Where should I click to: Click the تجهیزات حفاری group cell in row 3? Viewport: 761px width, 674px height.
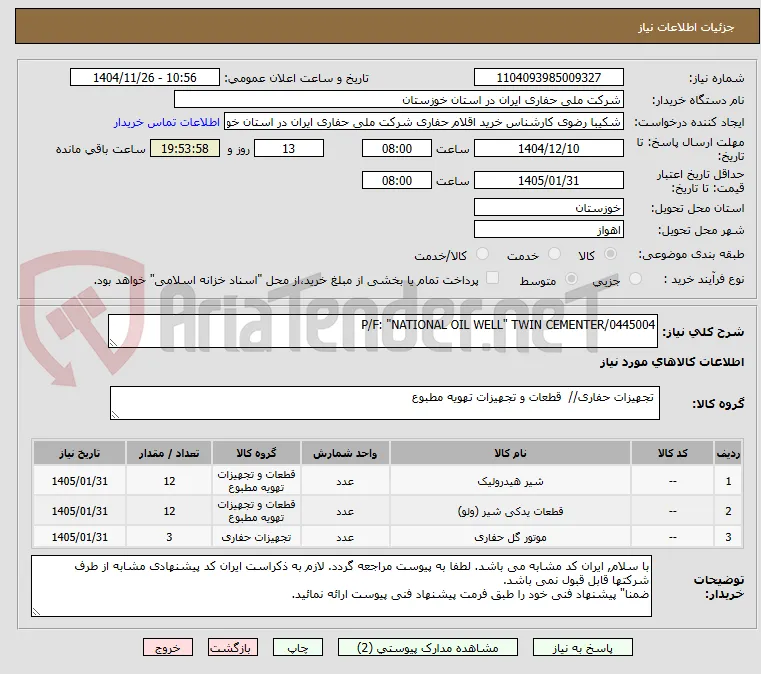[x=256, y=537]
